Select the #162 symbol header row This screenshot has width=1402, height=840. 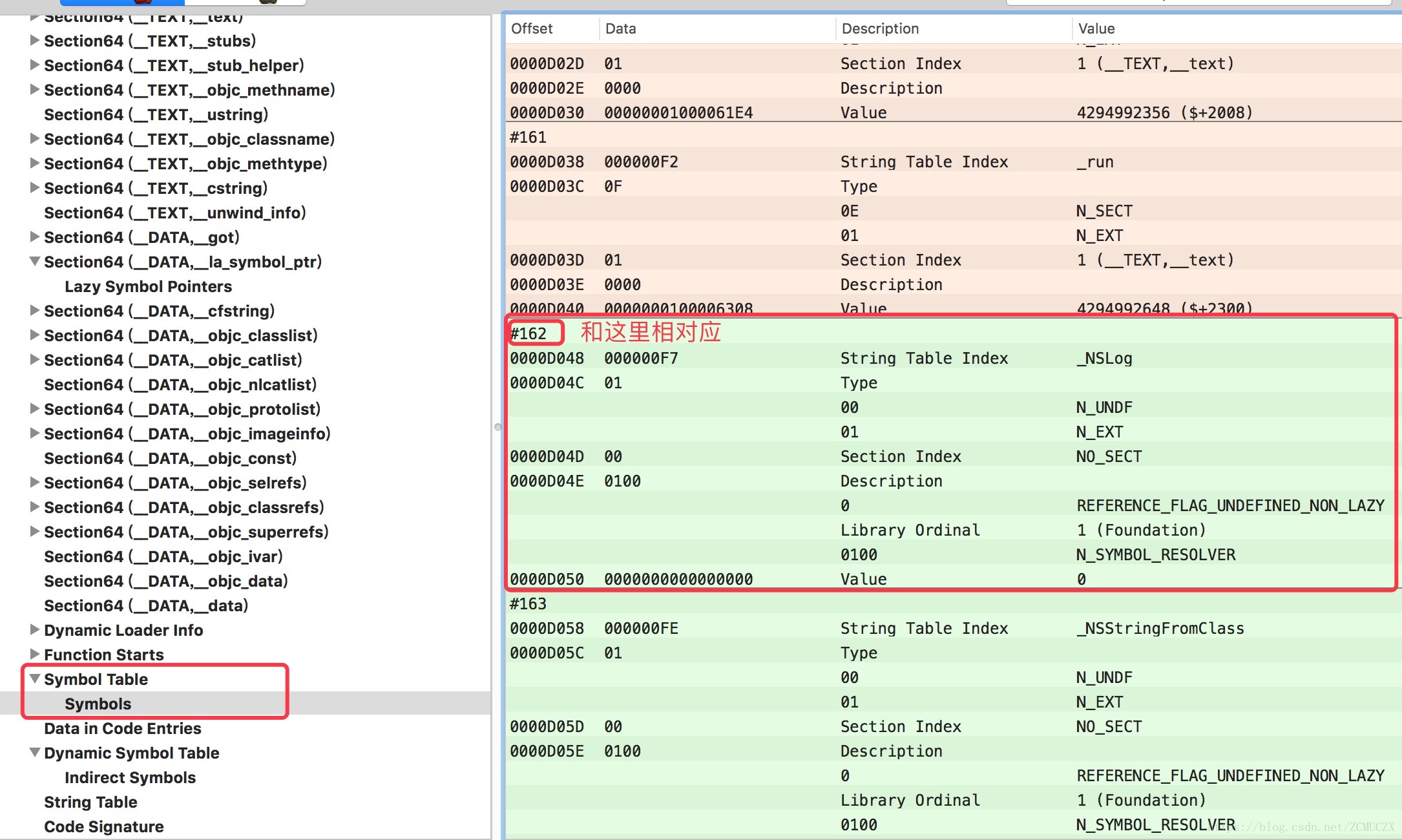954,333
